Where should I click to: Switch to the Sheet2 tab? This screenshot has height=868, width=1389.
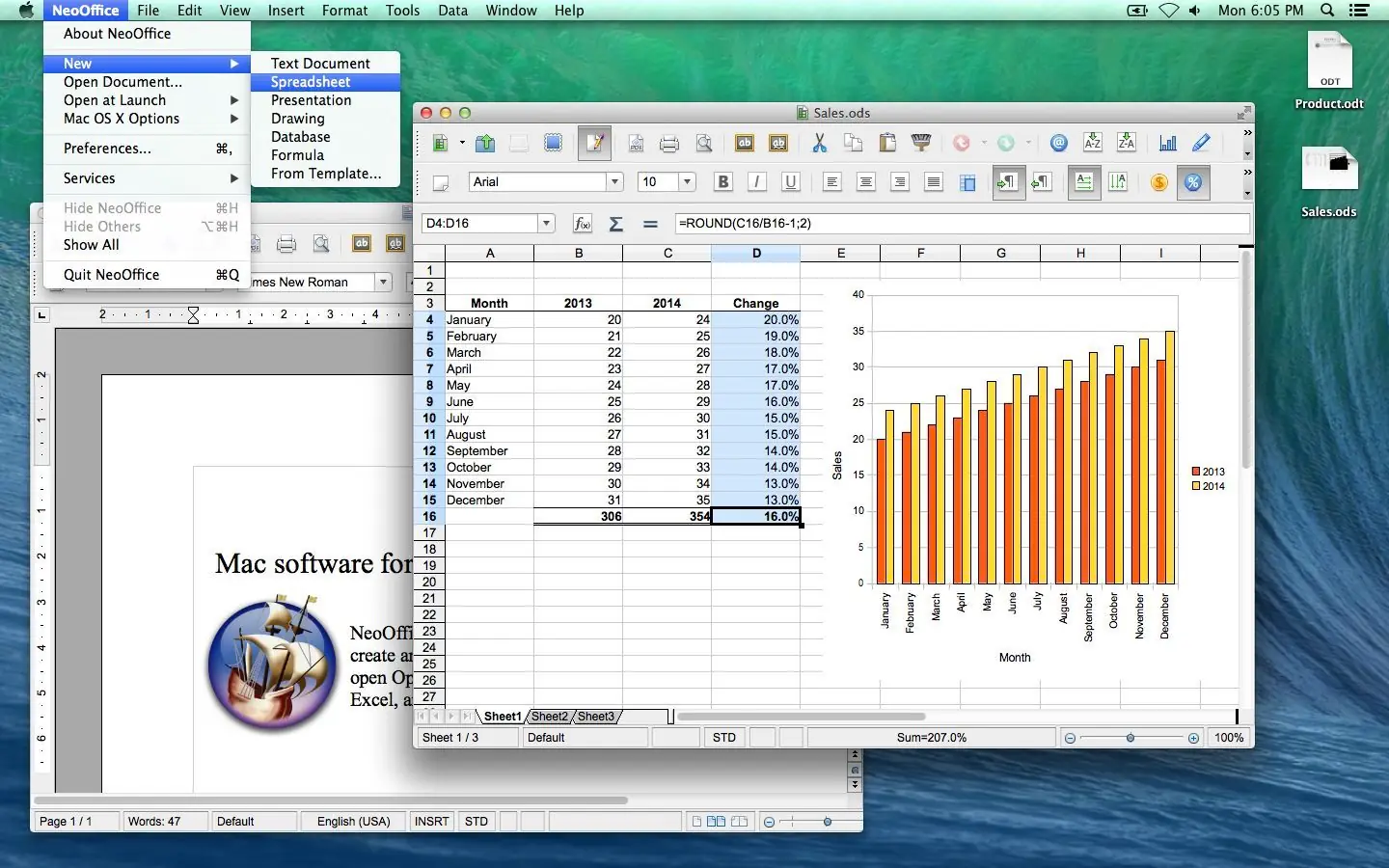pos(550,717)
